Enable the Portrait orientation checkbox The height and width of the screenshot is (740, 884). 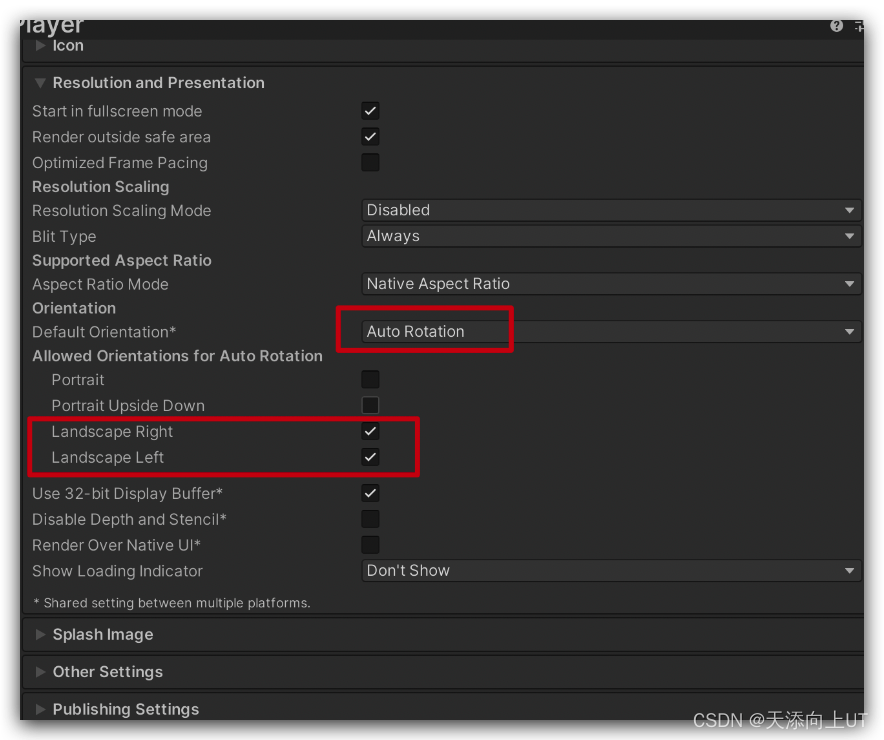370,380
